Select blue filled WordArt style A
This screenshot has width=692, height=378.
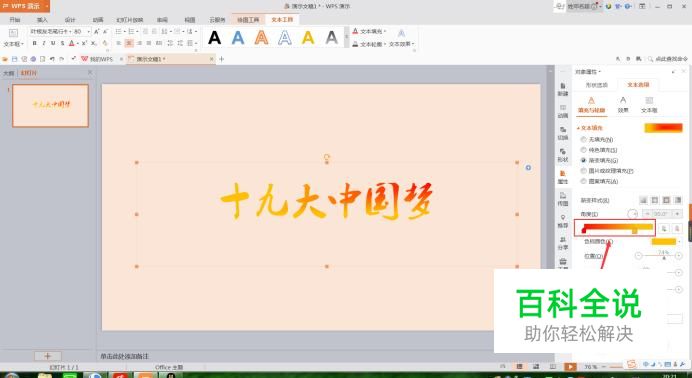[x=238, y=38]
